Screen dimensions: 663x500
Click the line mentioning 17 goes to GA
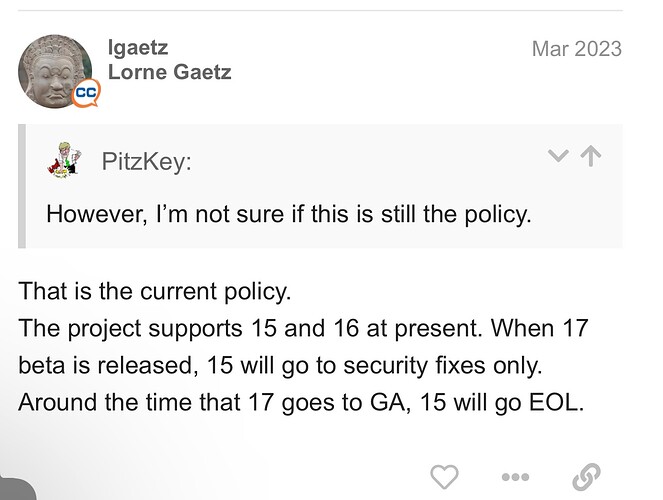tap(301, 402)
